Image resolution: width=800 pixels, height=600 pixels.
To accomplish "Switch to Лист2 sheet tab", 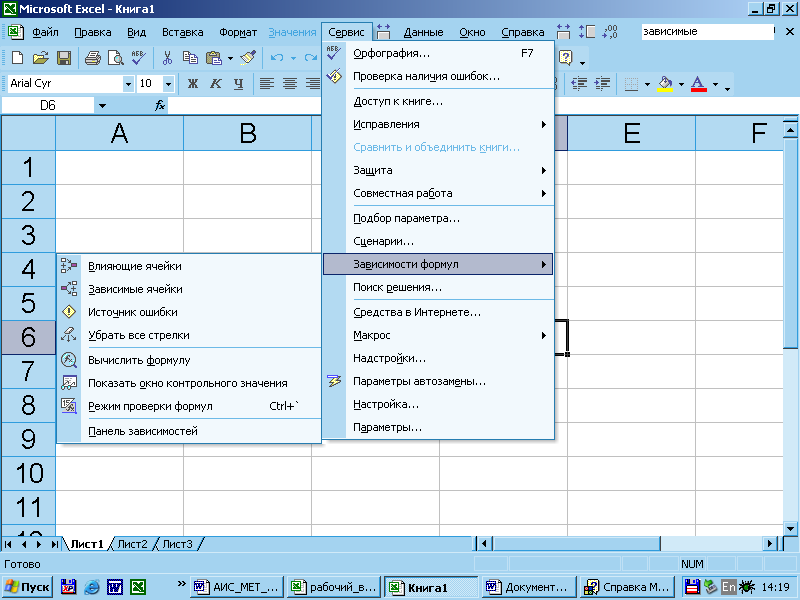I will coord(132,544).
